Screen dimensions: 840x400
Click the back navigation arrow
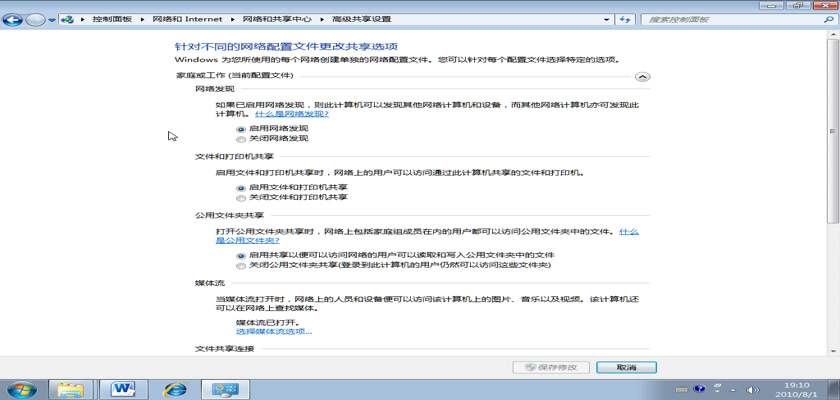15,19
